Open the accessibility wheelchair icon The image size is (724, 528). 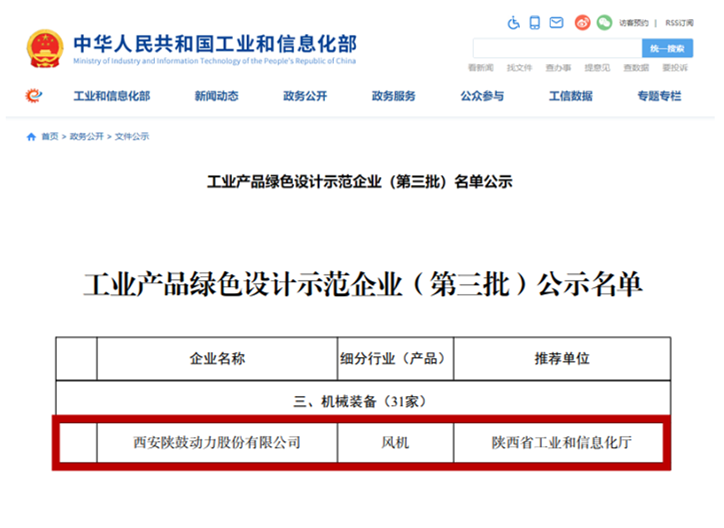[513, 23]
